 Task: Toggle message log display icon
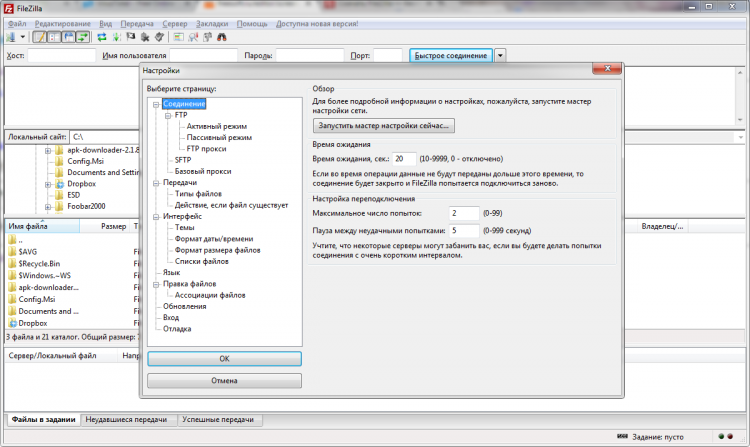click(40, 37)
